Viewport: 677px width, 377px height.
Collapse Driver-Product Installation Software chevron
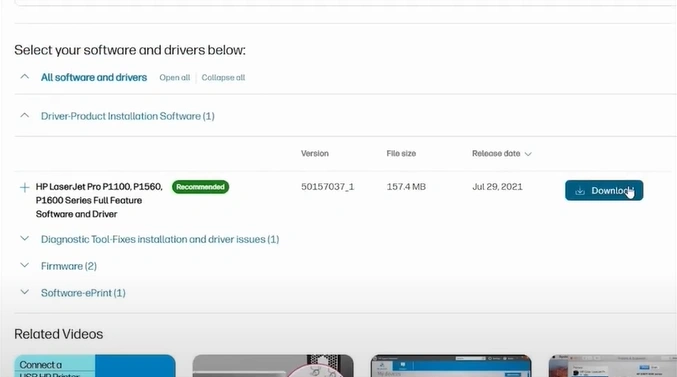[25, 115]
